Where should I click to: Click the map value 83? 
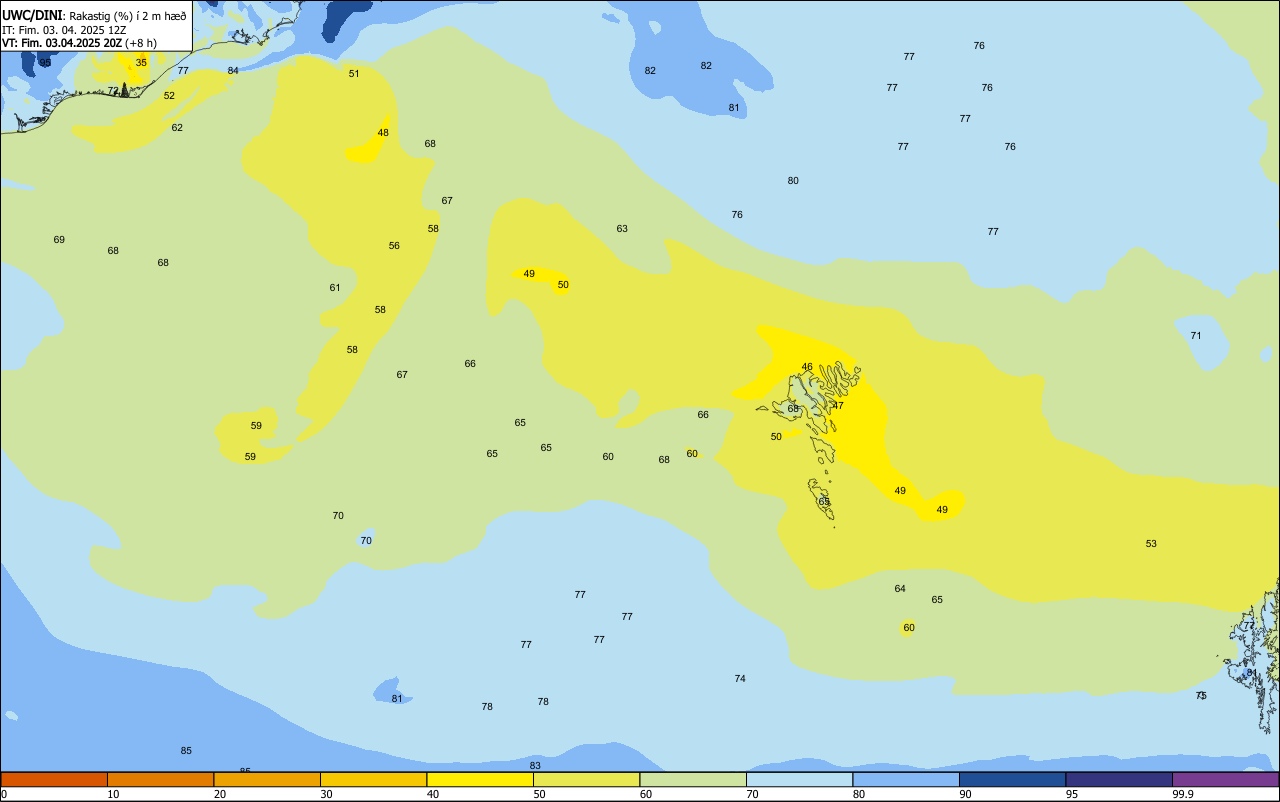coord(535,765)
